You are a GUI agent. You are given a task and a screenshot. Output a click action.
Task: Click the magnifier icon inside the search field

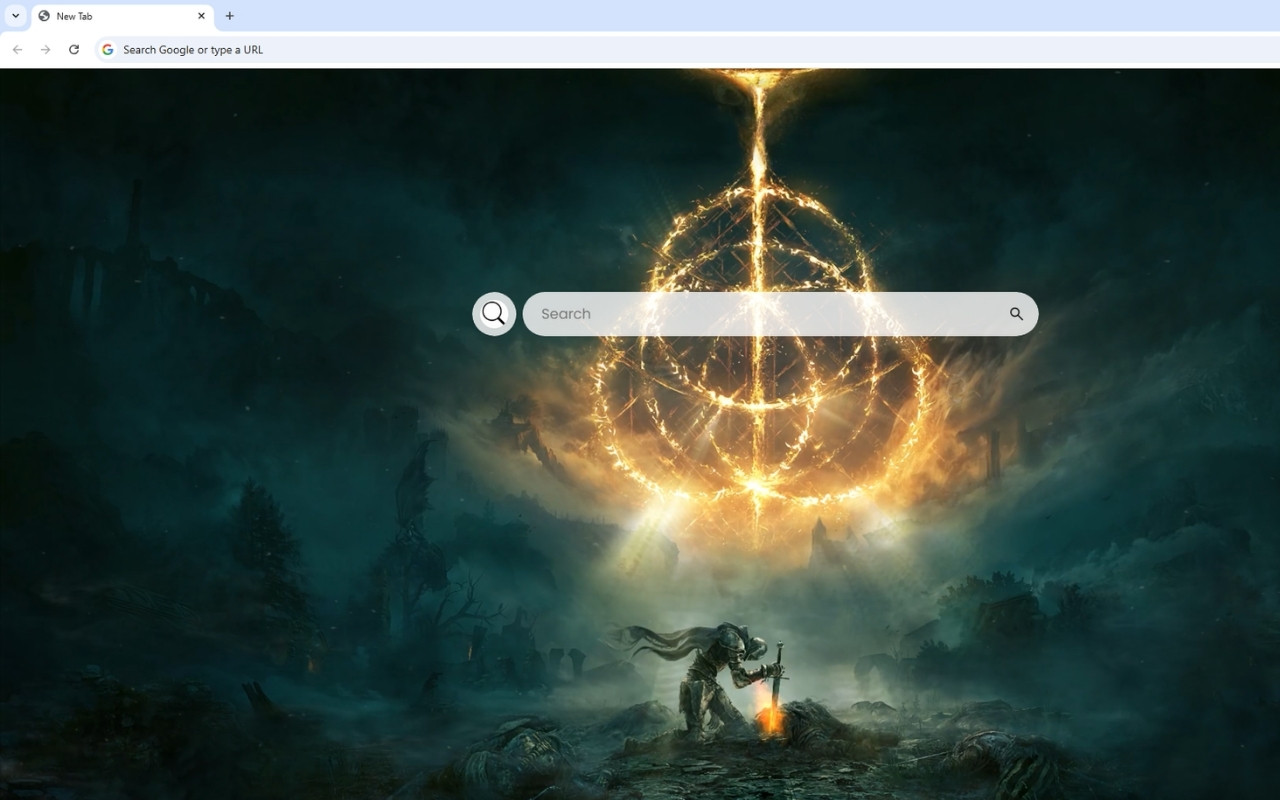tap(1016, 313)
